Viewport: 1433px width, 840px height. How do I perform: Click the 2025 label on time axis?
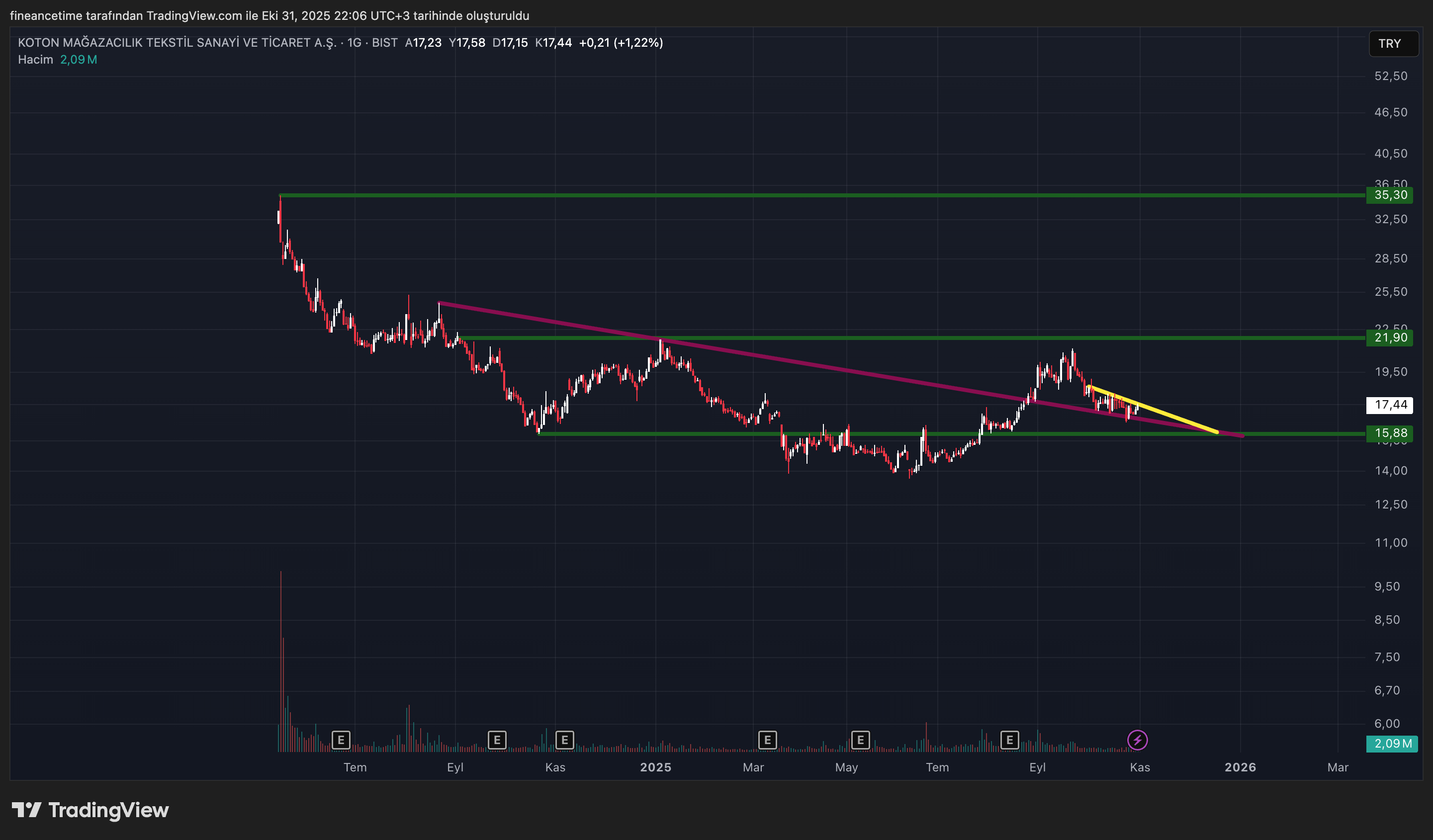point(656,767)
